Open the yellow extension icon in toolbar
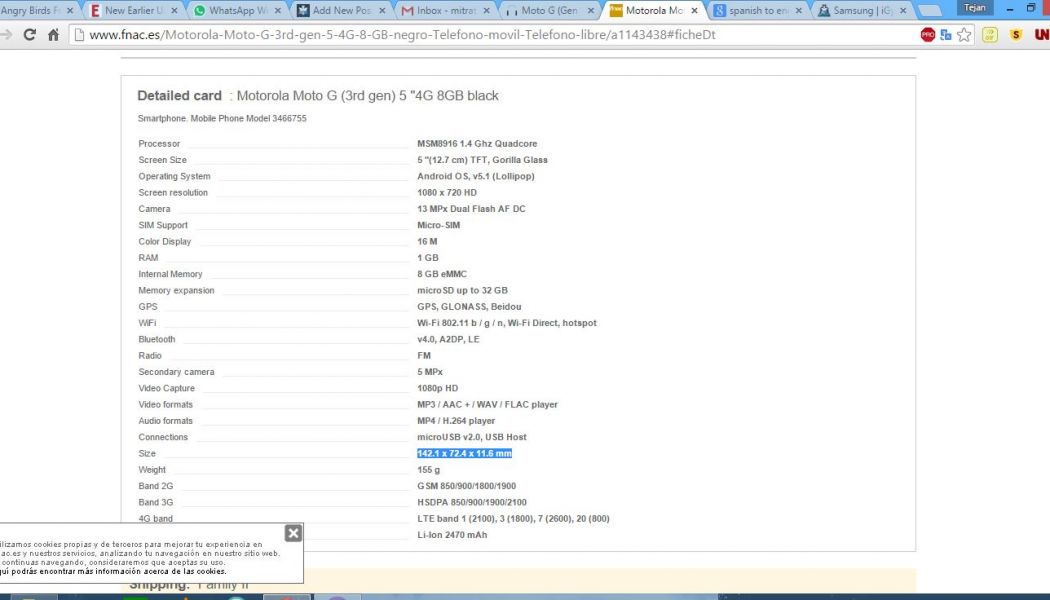 [990, 35]
